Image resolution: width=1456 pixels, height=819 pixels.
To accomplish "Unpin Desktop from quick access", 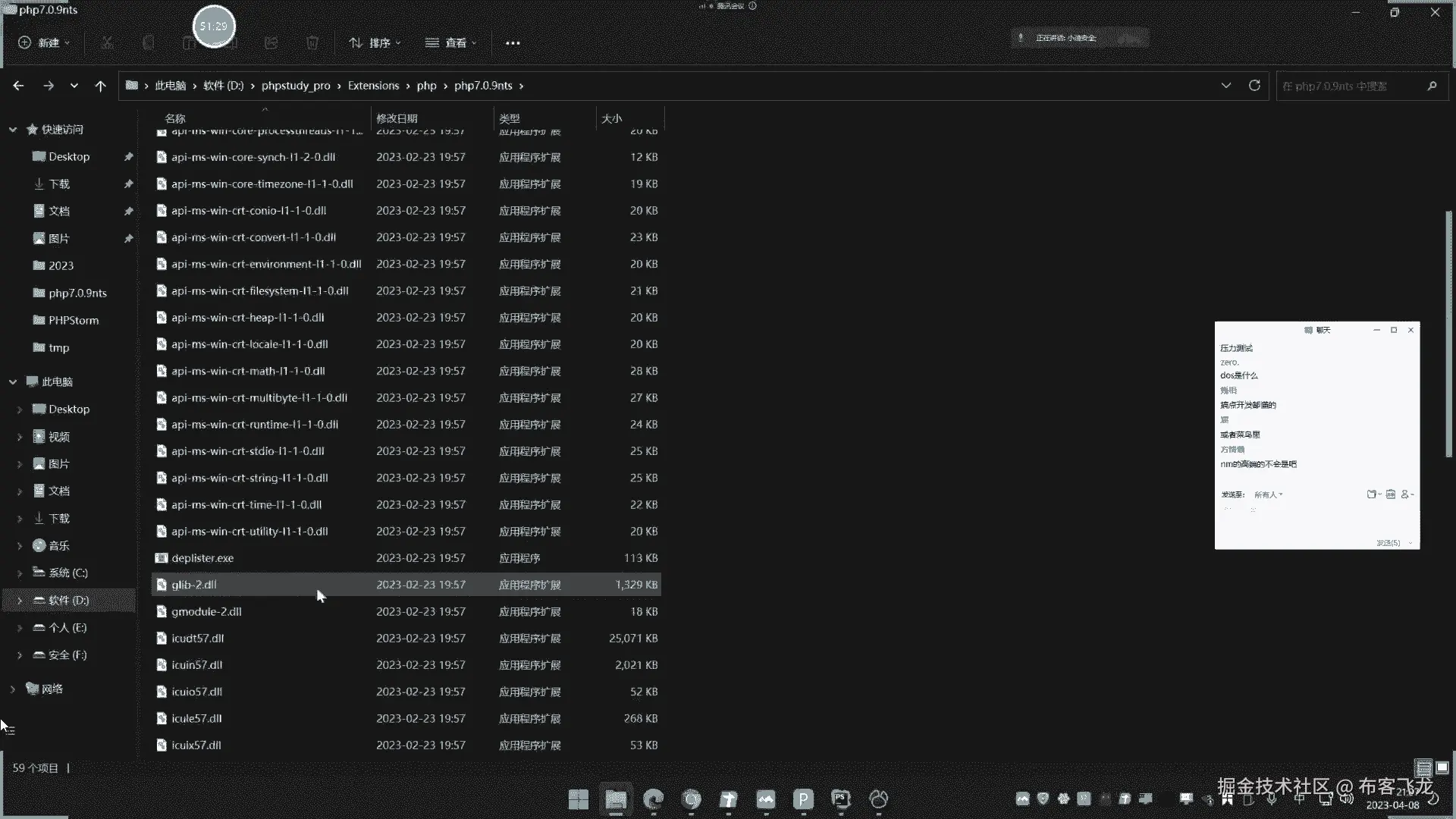I will (x=128, y=157).
